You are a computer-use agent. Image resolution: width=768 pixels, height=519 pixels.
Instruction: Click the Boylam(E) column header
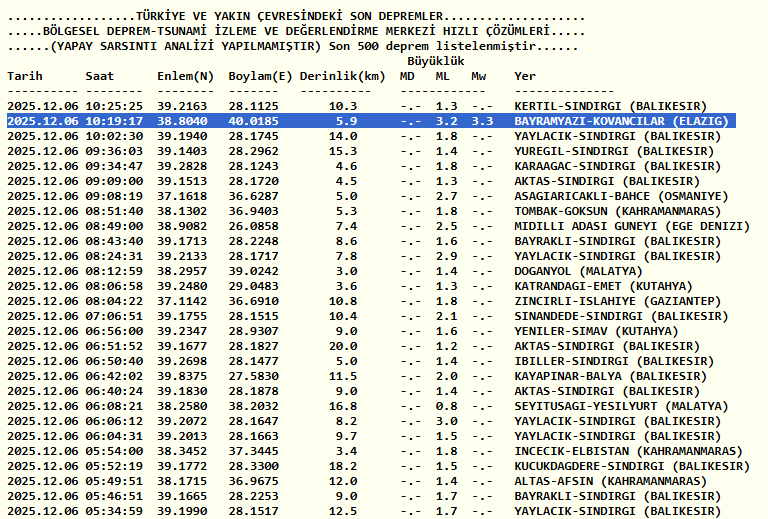pyautogui.click(x=261, y=76)
